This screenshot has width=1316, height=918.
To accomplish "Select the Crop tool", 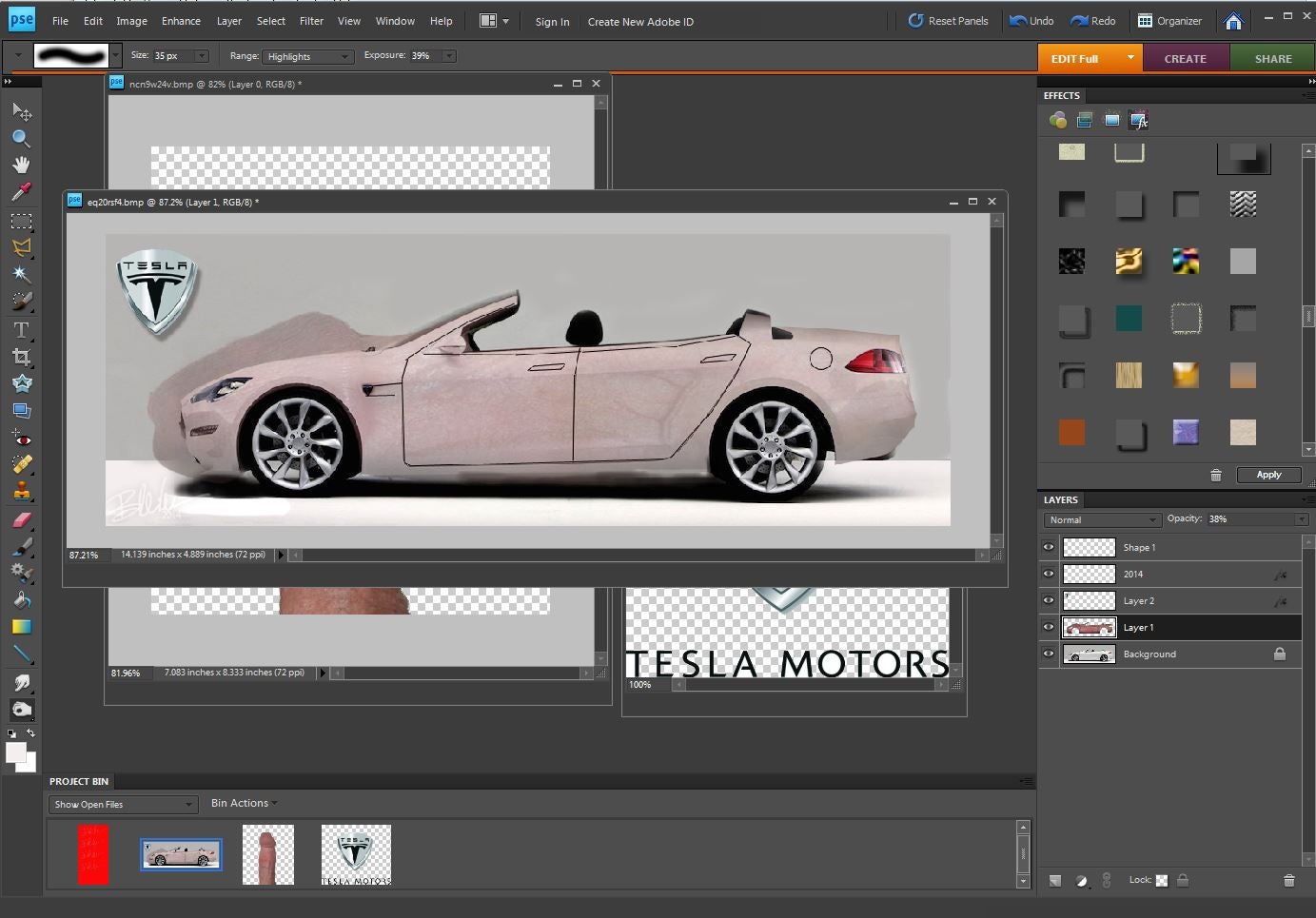I will point(21,357).
